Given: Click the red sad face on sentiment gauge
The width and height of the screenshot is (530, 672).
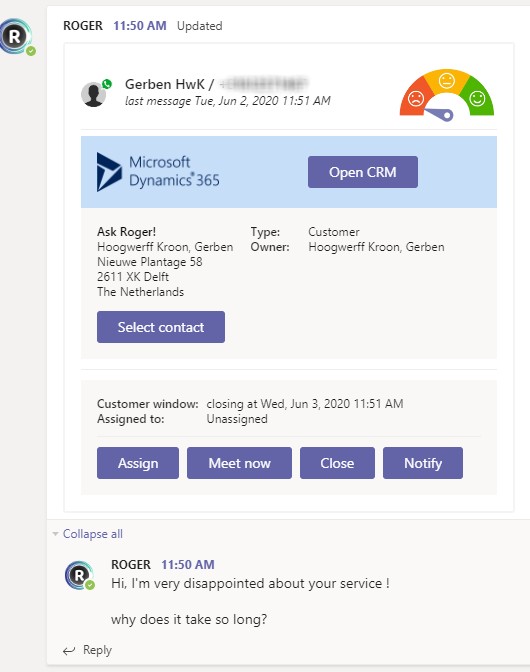Looking at the screenshot, I should (416, 99).
